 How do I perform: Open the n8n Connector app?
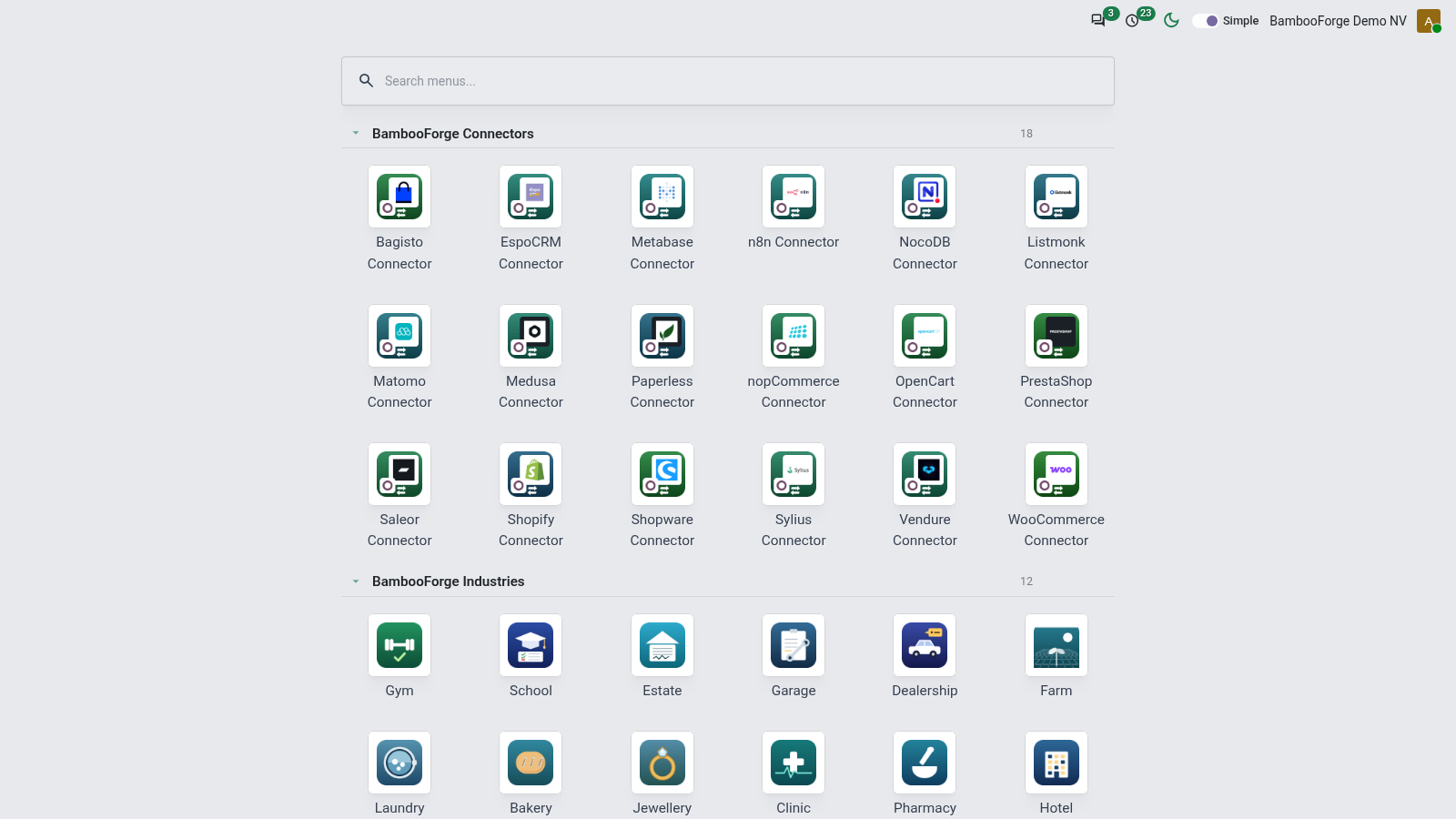(794, 197)
